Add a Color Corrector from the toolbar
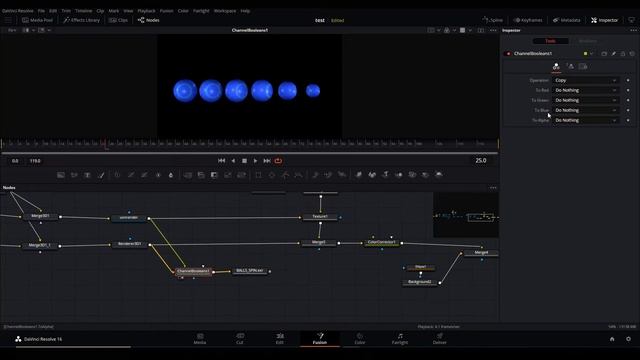The width and height of the screenshot is (640, 360). pos(117,175)
